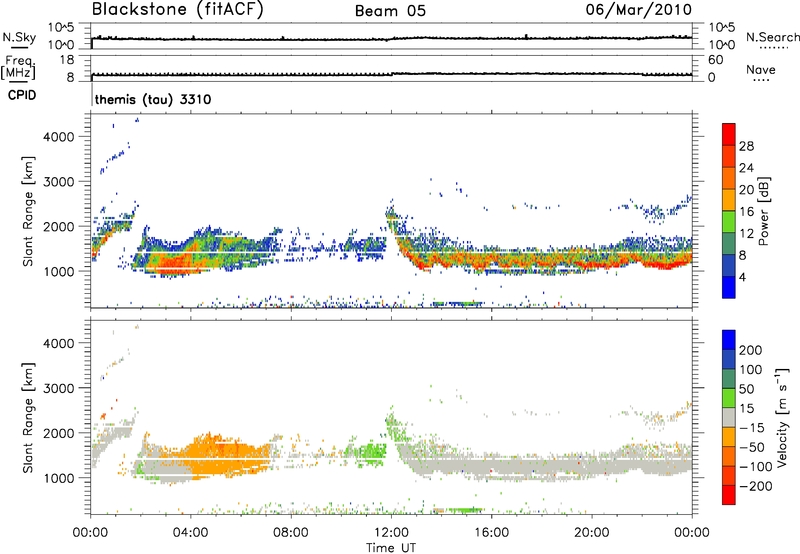
Task: Click the '-200' tick on the Velocity colorbar
Action: tap(756, 486)
